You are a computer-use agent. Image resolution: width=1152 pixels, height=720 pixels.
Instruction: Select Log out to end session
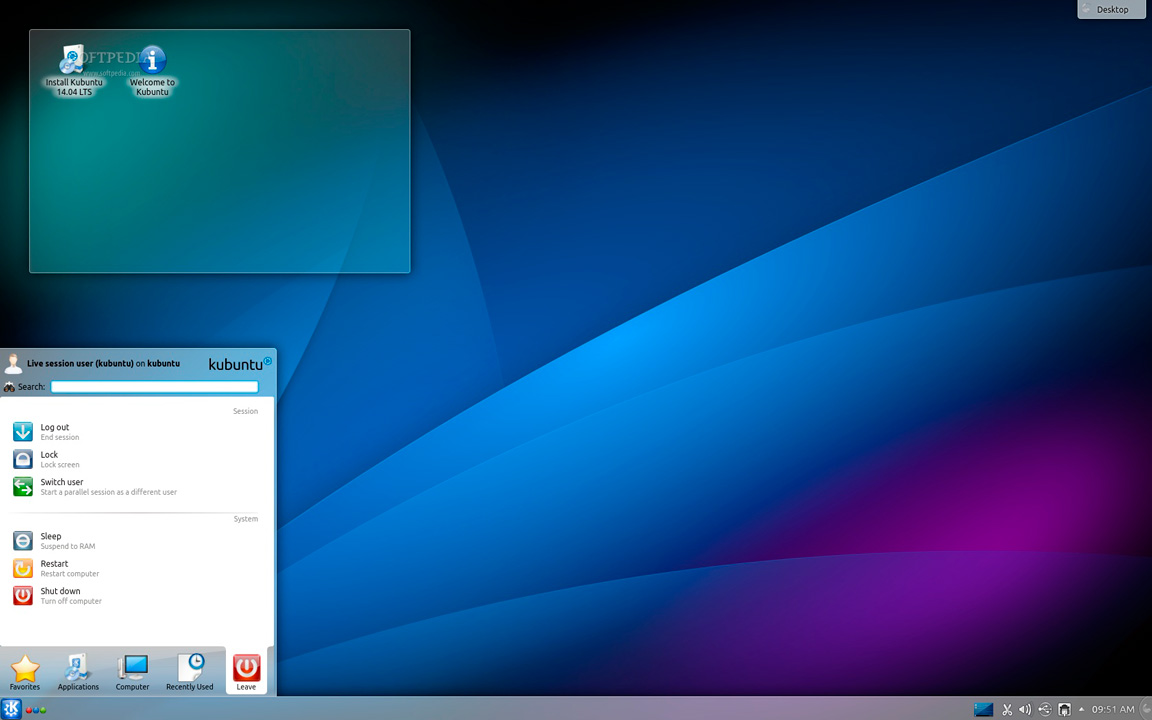(55, 431)
